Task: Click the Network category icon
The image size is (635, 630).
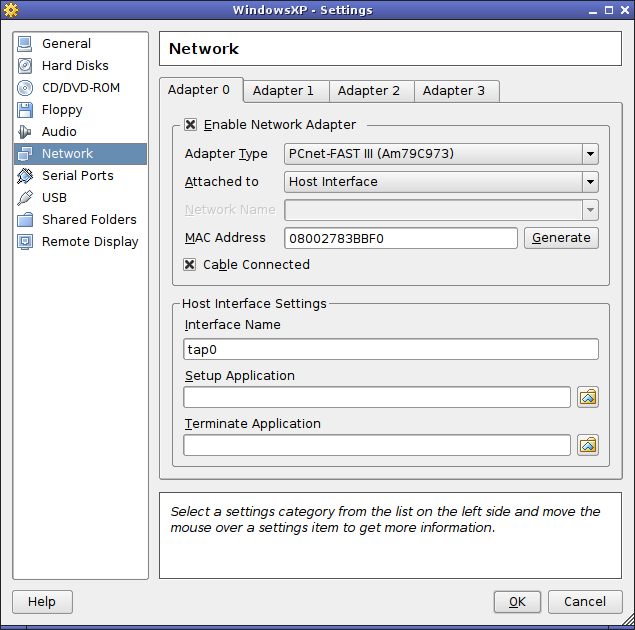Action: click(24, 154)
